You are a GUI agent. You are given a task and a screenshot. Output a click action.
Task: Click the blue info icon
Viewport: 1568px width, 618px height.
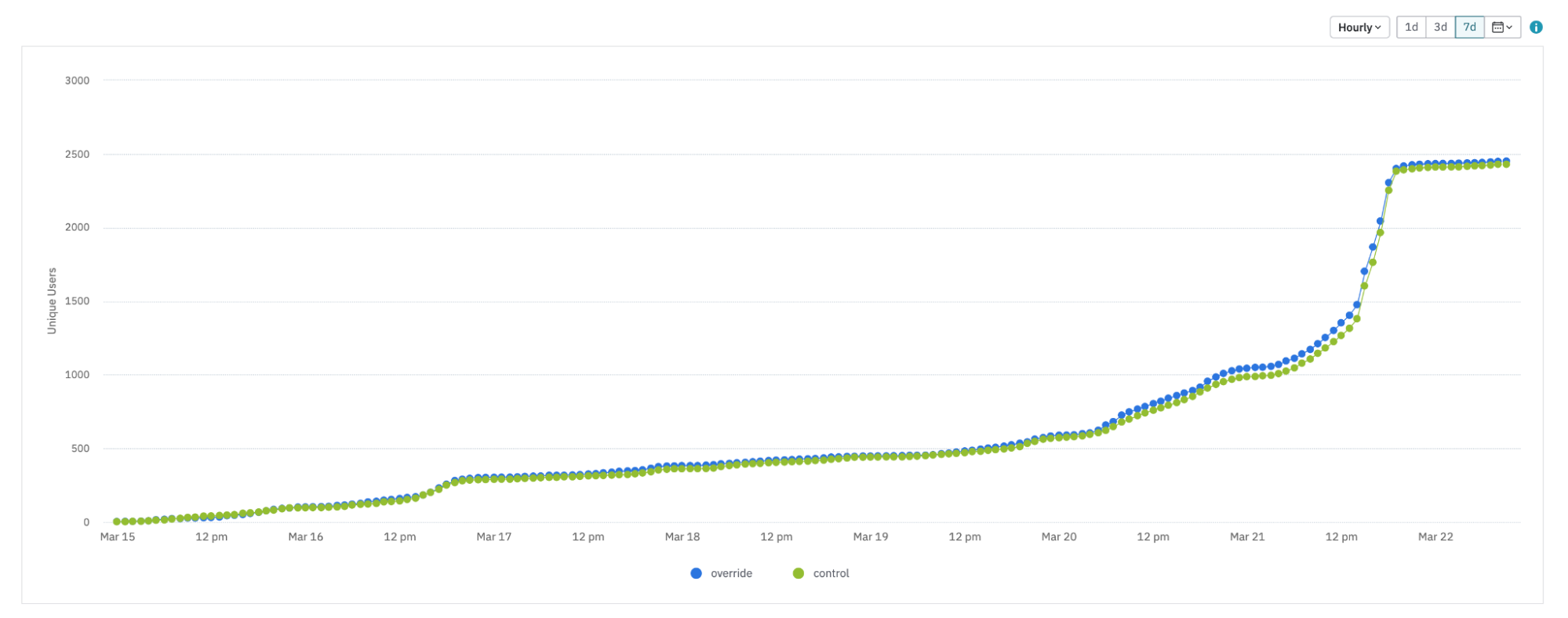click(x=1536, y=27)
